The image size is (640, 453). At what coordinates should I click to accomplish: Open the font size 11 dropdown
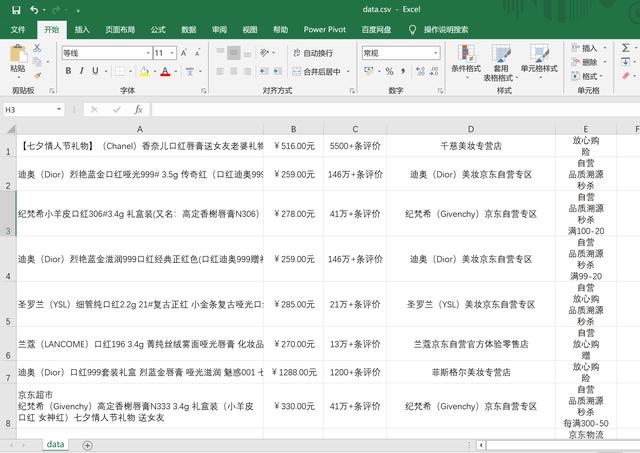click(x=173, y=53)
